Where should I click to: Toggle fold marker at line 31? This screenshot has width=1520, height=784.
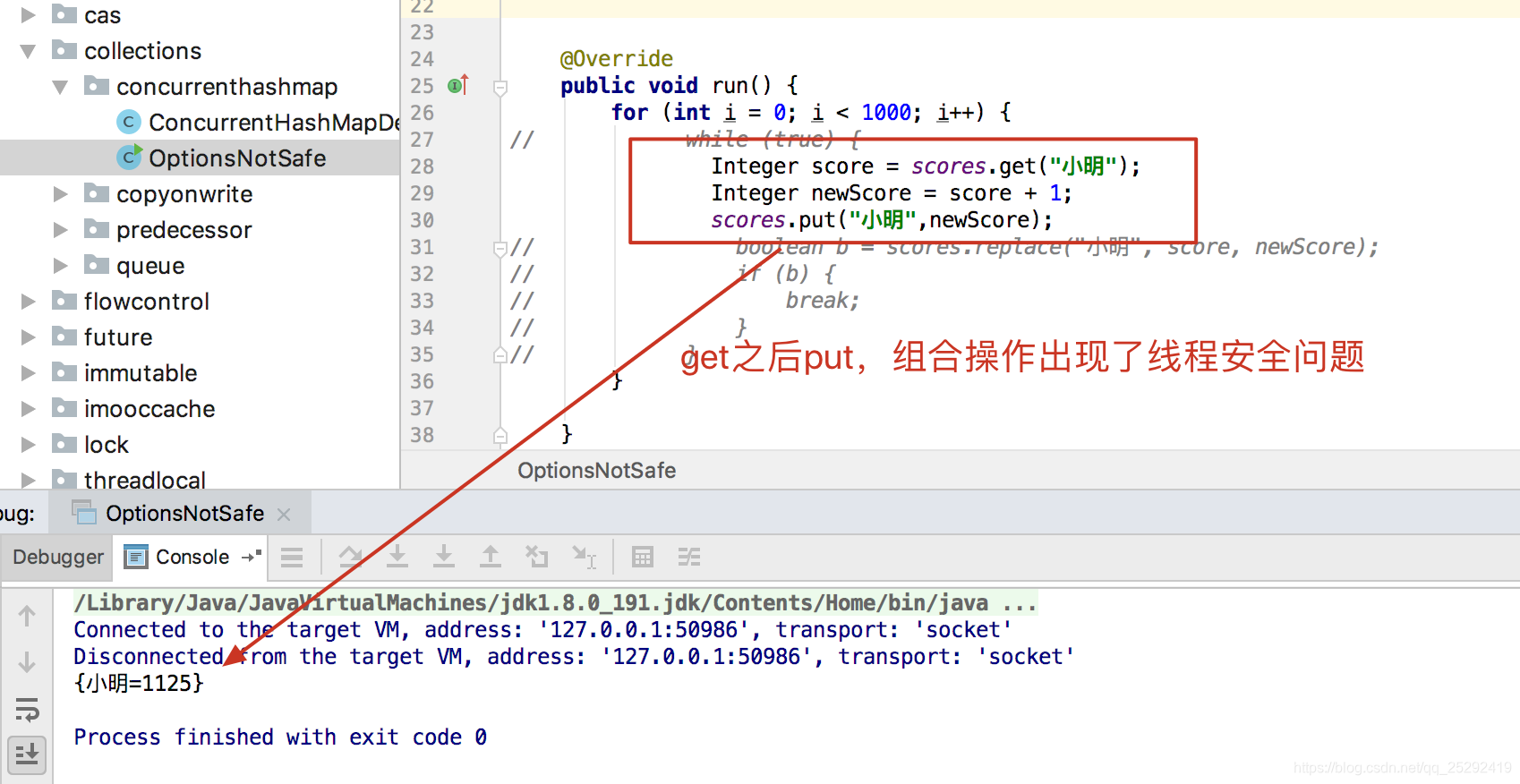tap(500, 248)
